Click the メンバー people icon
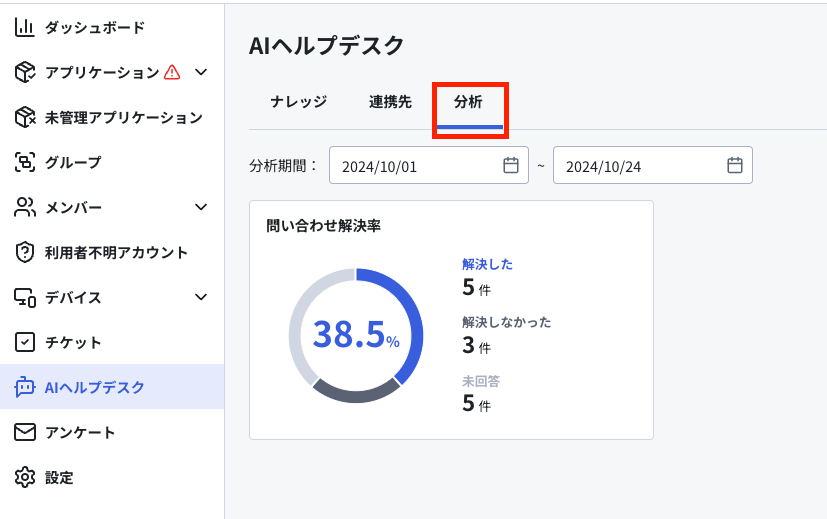Viewport: 827px width, 519px height. (x=24, y=207)
